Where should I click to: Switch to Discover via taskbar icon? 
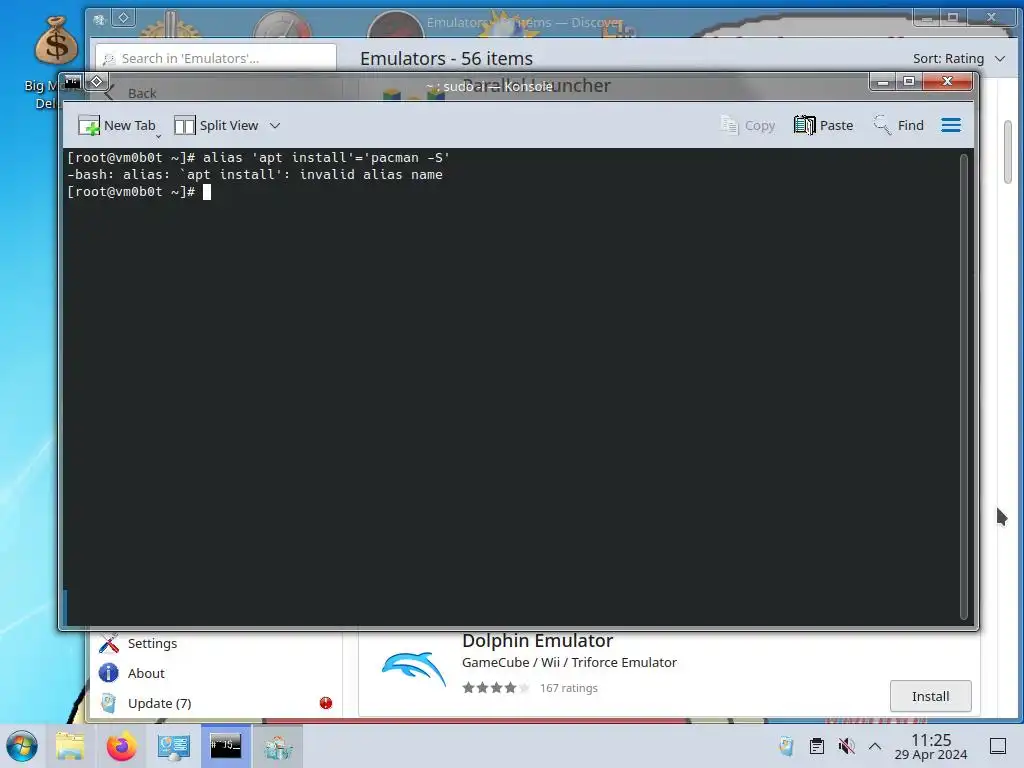(278, 746)
